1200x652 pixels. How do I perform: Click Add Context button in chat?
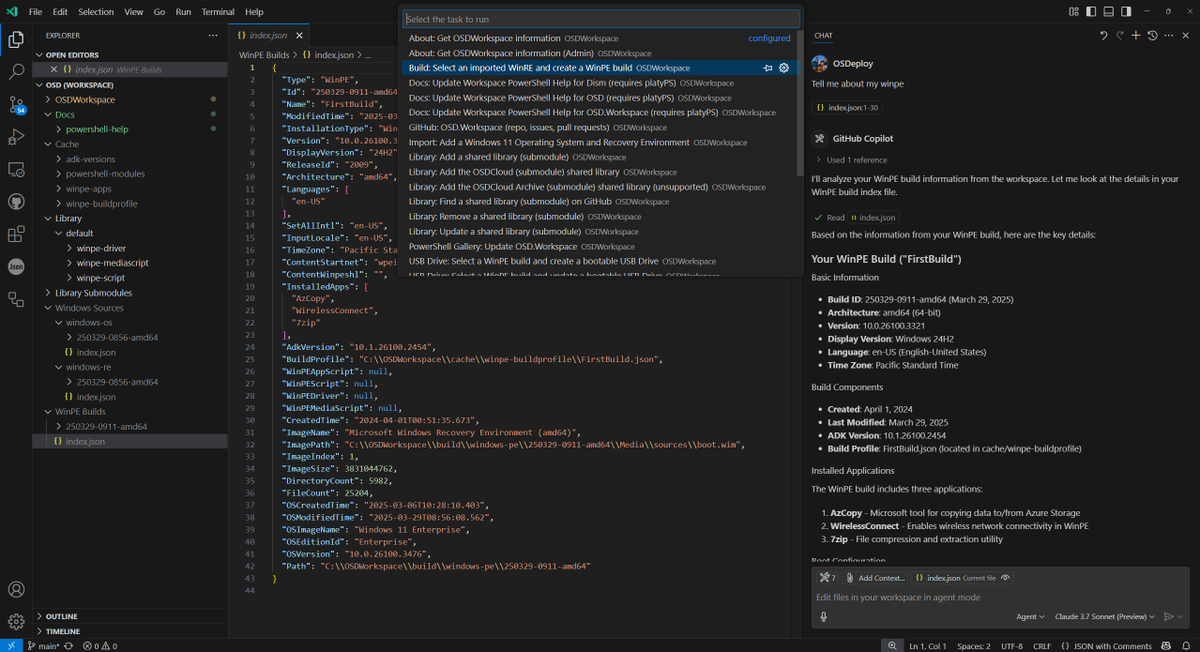coord(876,578)
